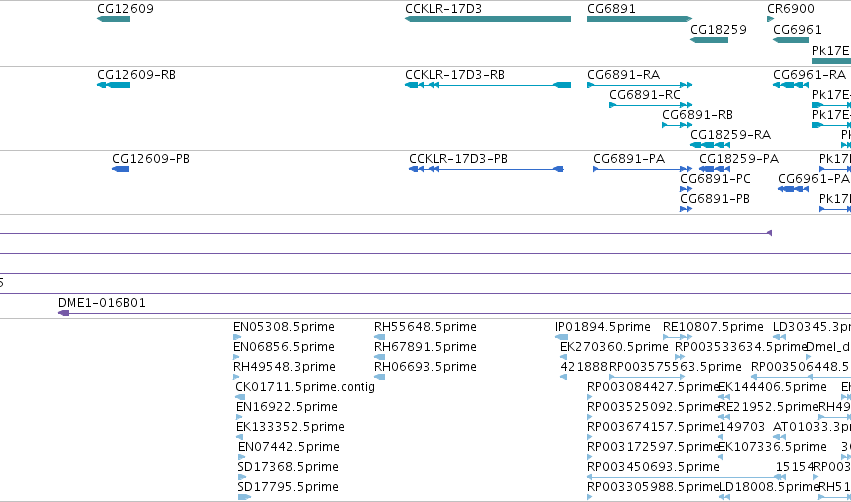
Task: Click CK01711.5prime.contig
Action: (x=305, y=387)
